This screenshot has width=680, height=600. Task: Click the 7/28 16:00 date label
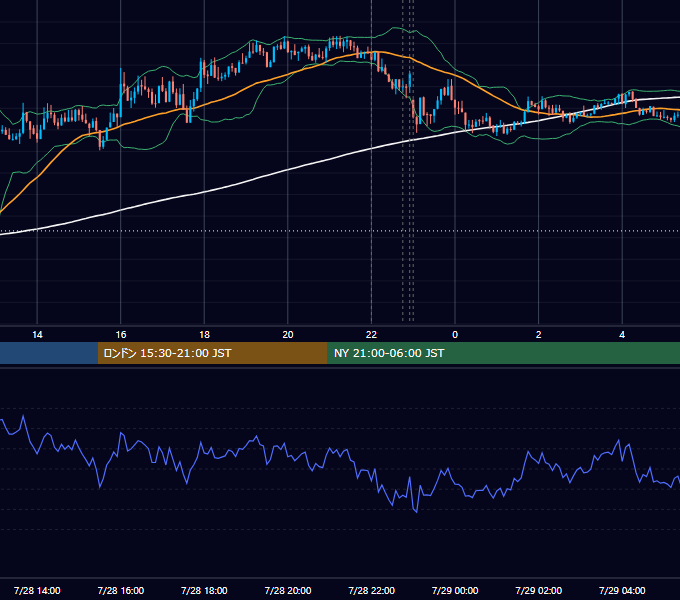(121, 590)
